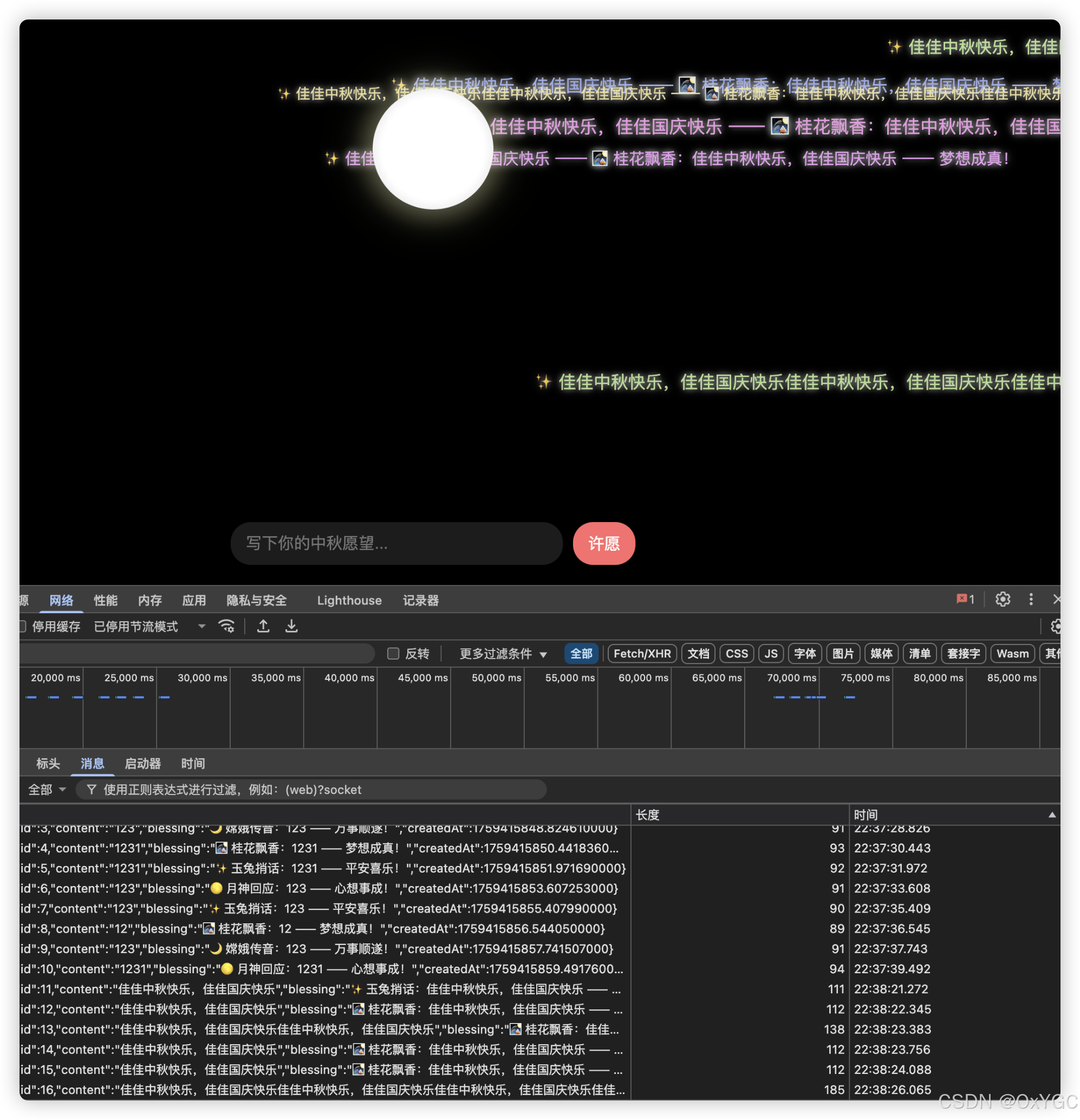
Task: Filter by 媒体 type
Action: click(881, 653)
